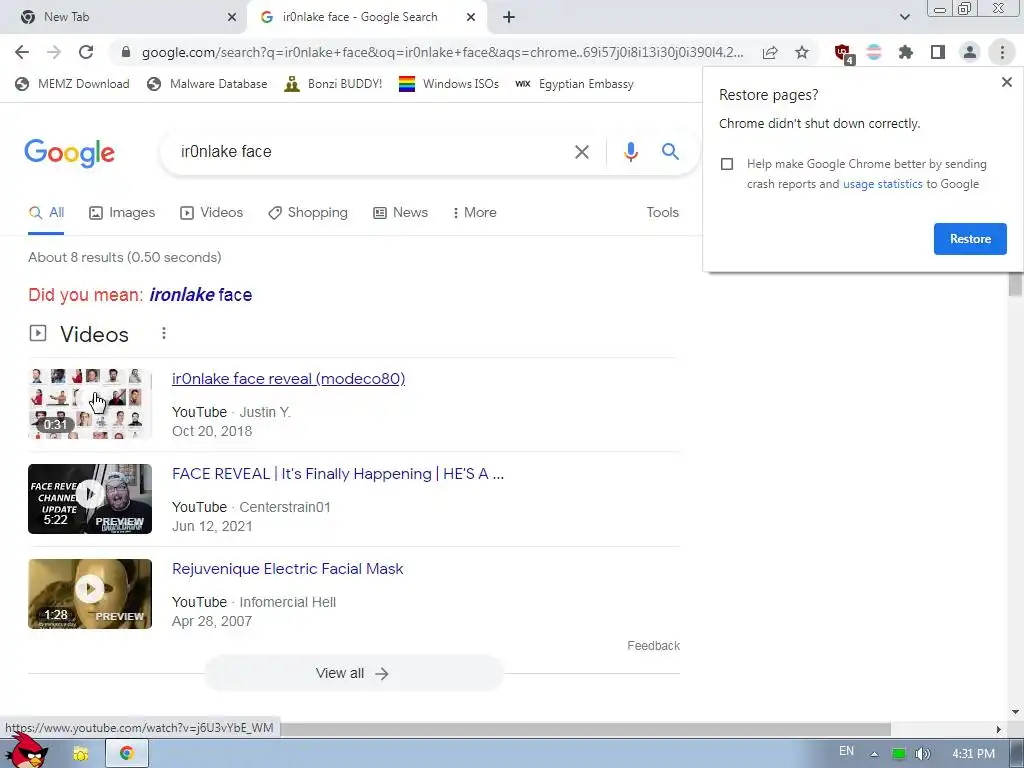Show hidden system tray icons
1024x768 pixels.
pyautogui.click(x=874, y=754)
